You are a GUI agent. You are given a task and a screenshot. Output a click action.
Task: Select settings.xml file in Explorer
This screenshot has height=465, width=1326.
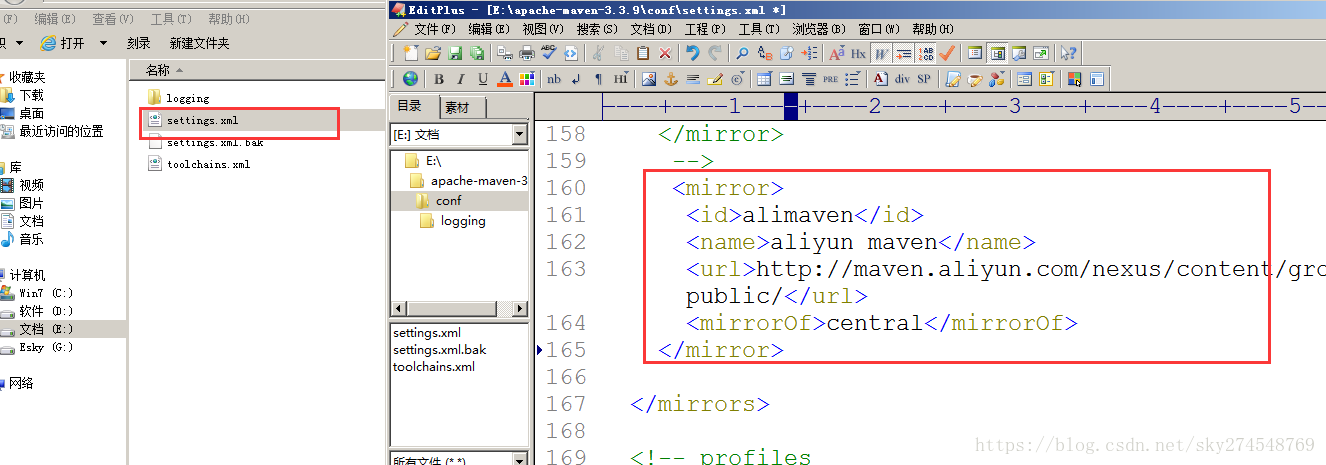(x=202, y=121)
